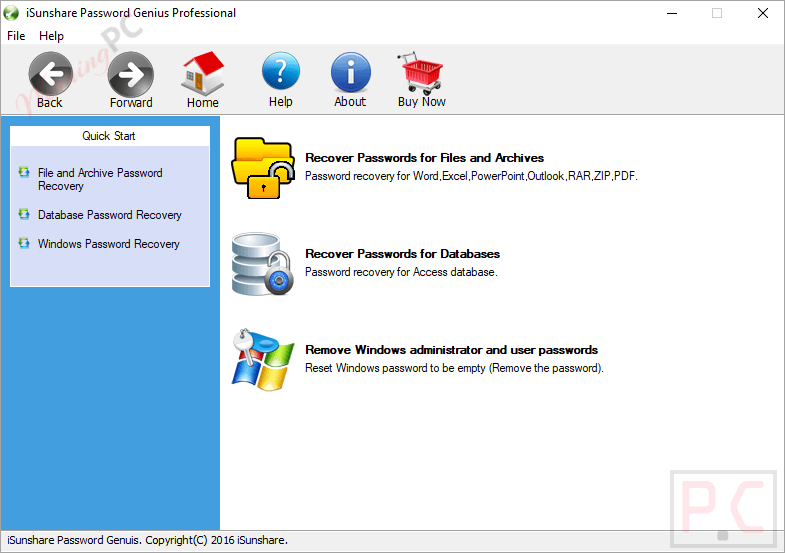Click 'Password recovery for Access database' text

tap(401, 272)
